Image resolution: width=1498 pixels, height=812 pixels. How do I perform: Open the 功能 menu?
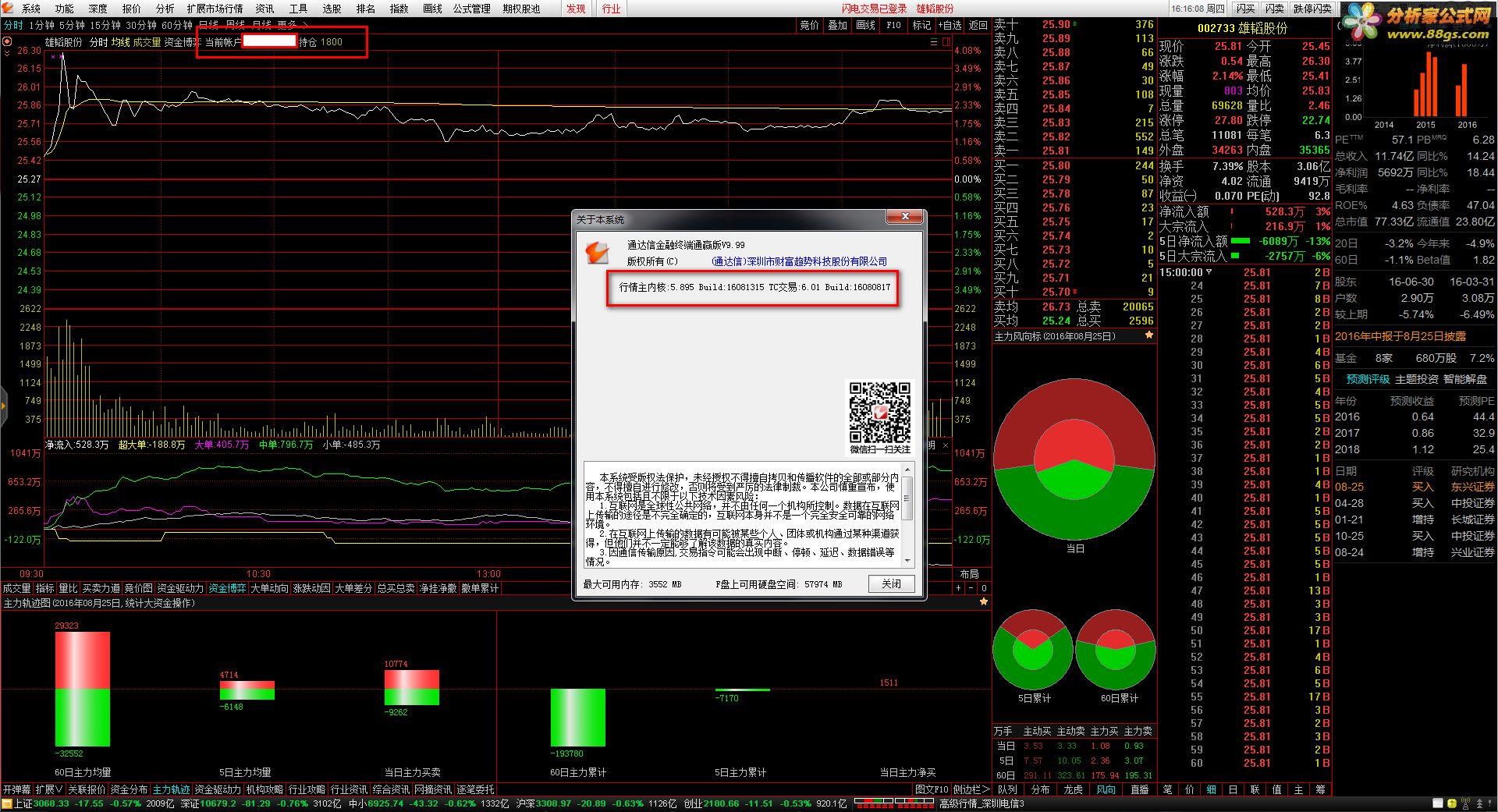65,9
